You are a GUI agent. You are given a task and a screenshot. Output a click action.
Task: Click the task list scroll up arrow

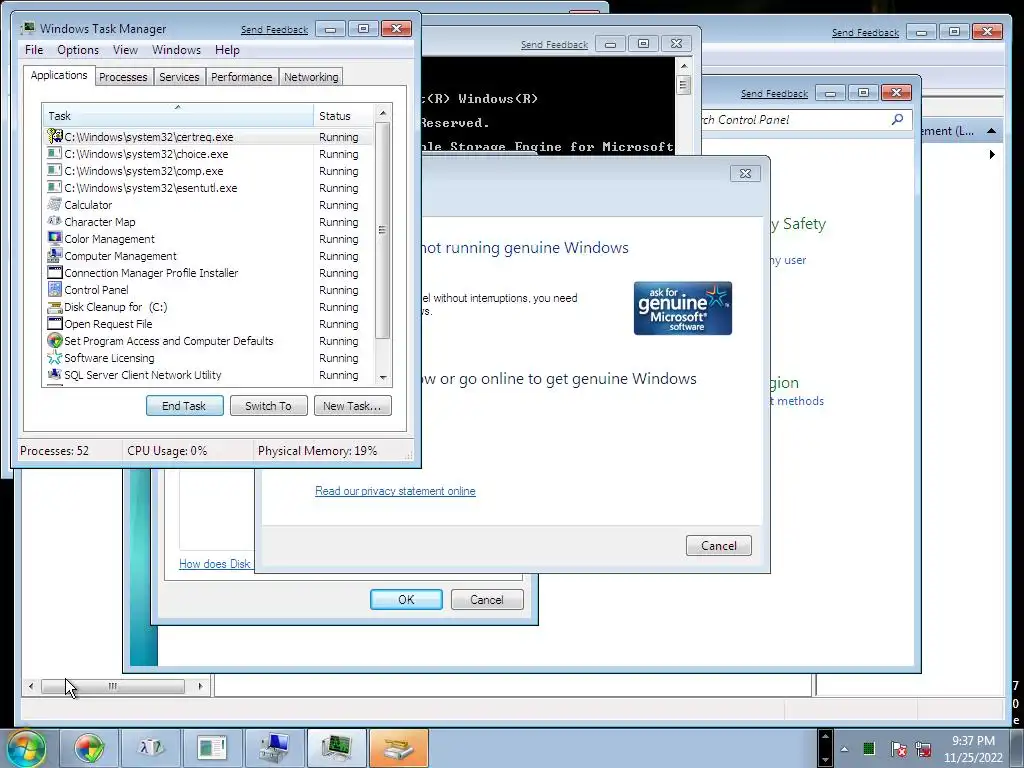(x=383, y=113)
